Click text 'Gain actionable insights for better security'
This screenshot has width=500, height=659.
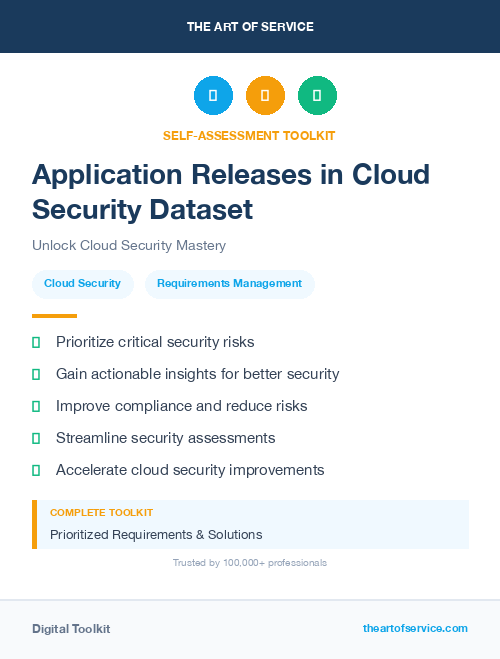pos(197,374)
